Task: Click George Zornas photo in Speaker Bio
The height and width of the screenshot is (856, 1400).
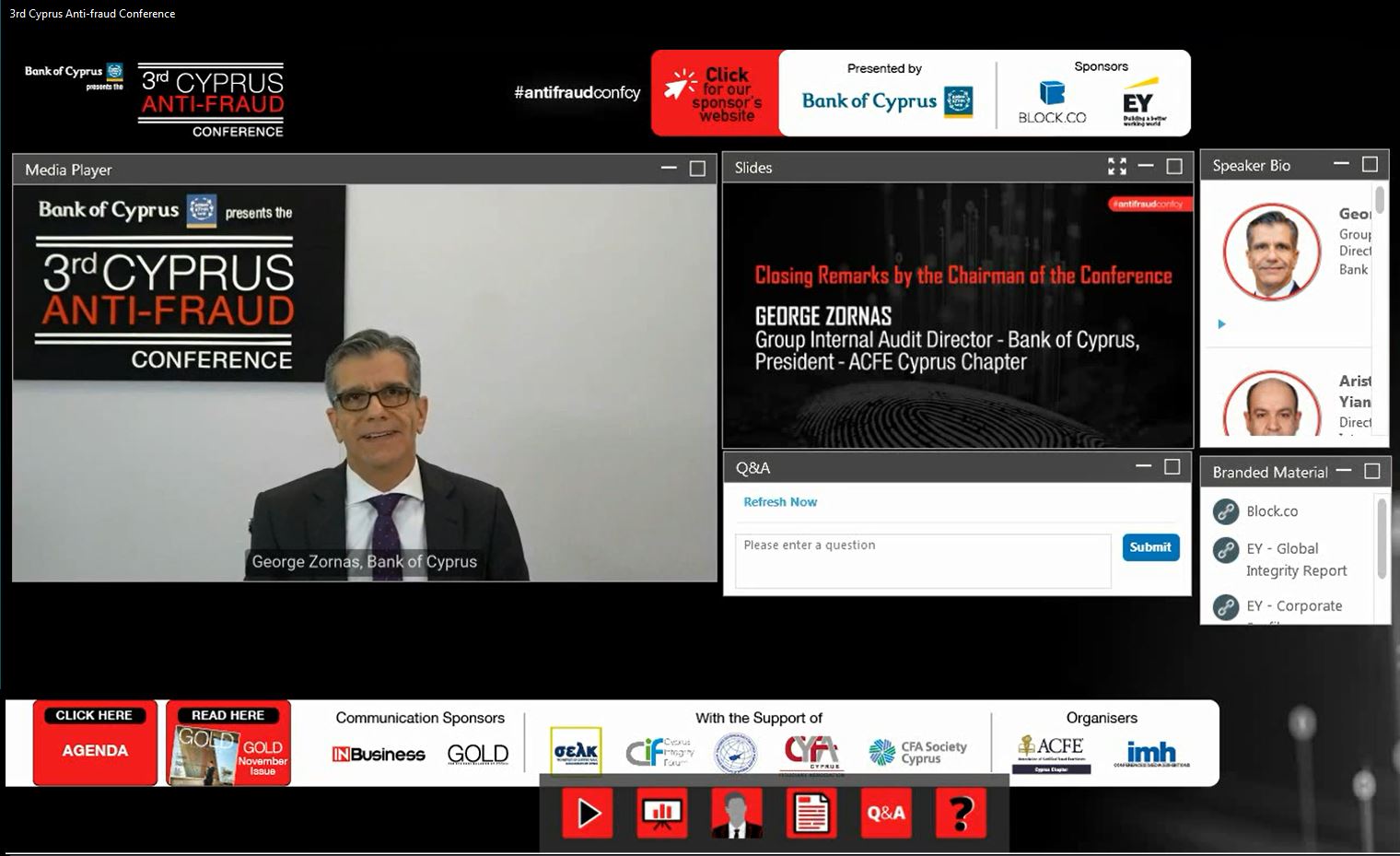Action: 1272,252
